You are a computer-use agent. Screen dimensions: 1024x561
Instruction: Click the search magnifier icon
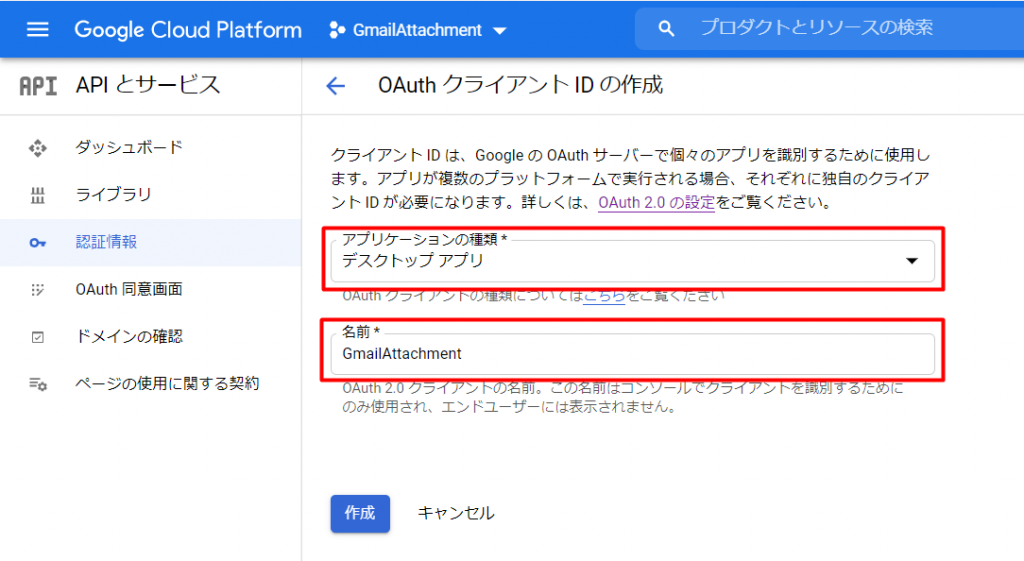pyautogui.click(x=665, y=29)
